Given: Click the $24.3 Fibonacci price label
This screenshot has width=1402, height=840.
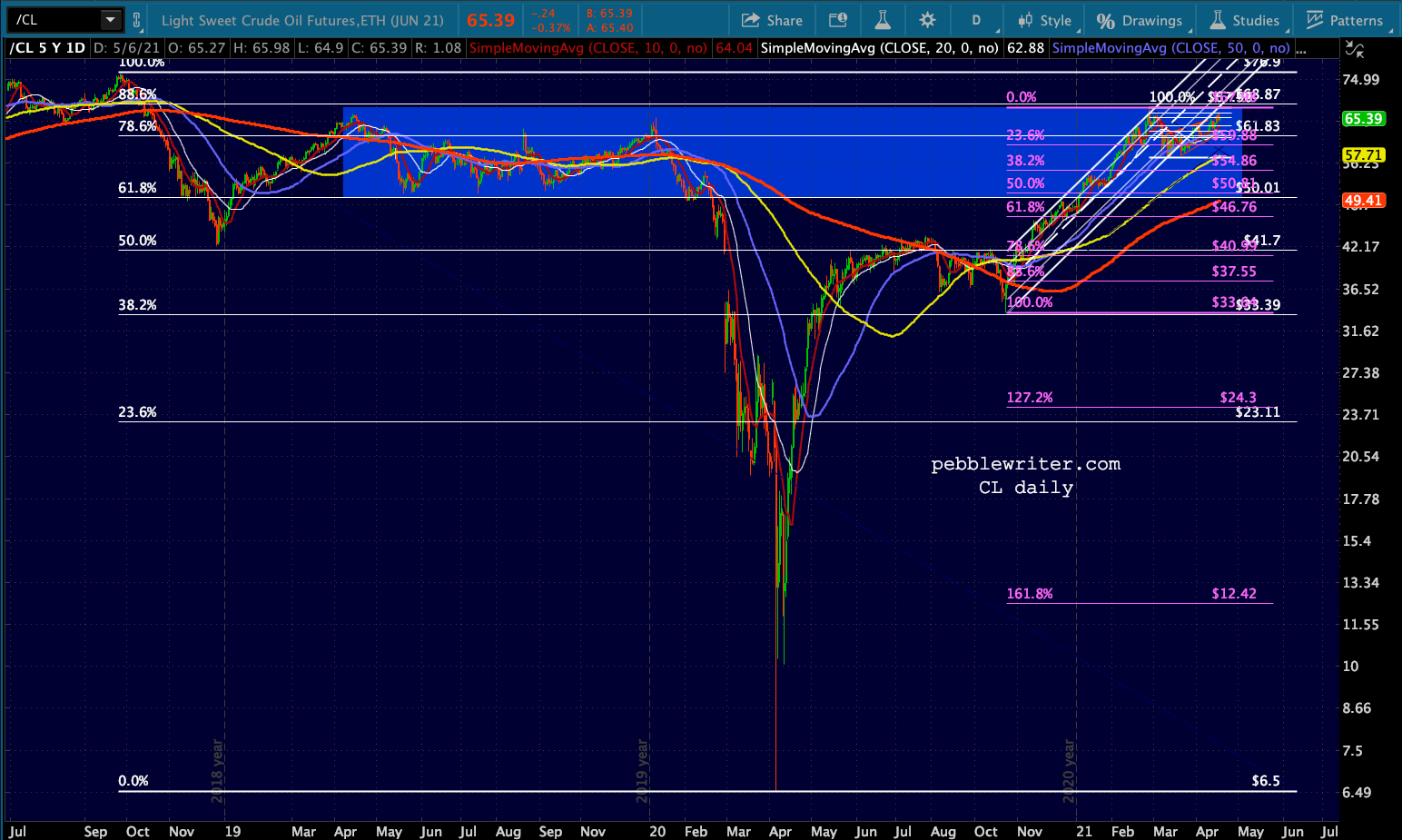Looking at the screenshot, I should coord(1239,398).
